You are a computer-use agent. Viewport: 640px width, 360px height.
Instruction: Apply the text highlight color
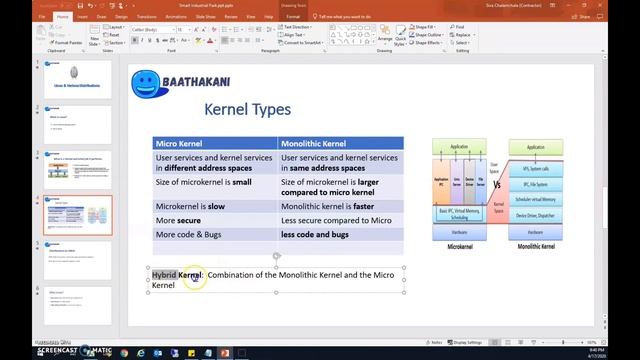pyautogui.click(x=198, y=40)
